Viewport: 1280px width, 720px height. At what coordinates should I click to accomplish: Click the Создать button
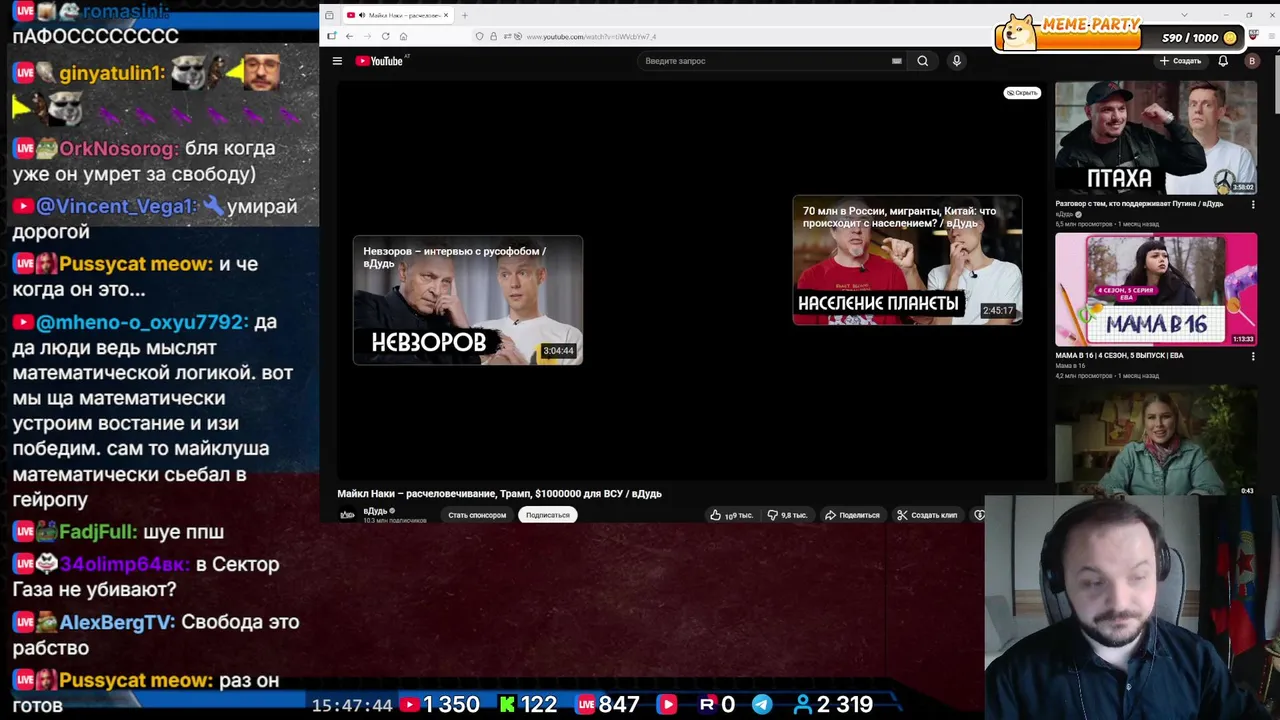[x=1180, y=61]
